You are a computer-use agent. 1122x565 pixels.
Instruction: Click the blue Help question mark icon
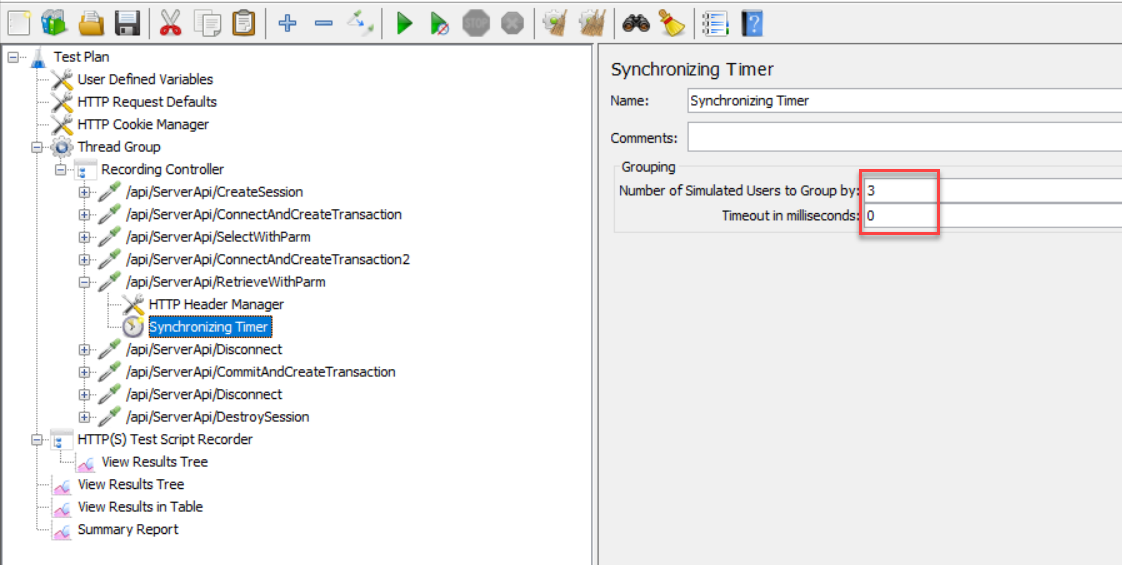pyautogui.click(x=752, y=22)
